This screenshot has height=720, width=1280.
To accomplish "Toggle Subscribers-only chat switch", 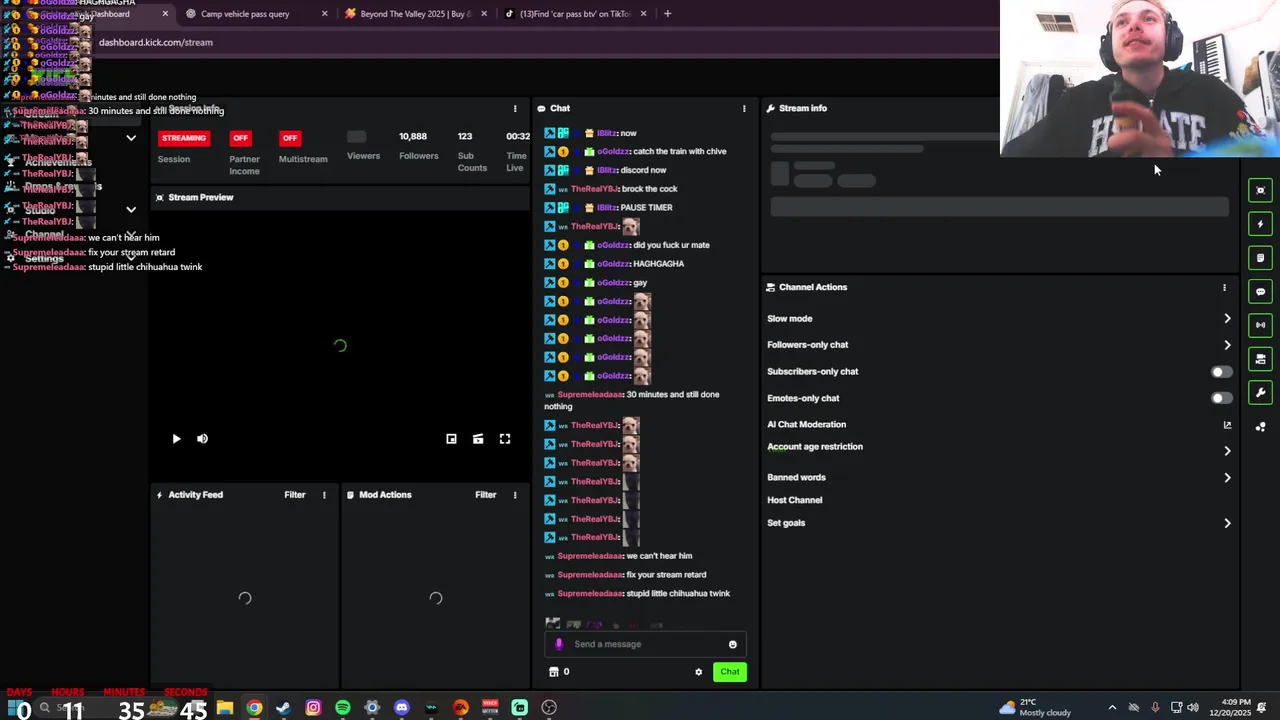I will 1221,372.
